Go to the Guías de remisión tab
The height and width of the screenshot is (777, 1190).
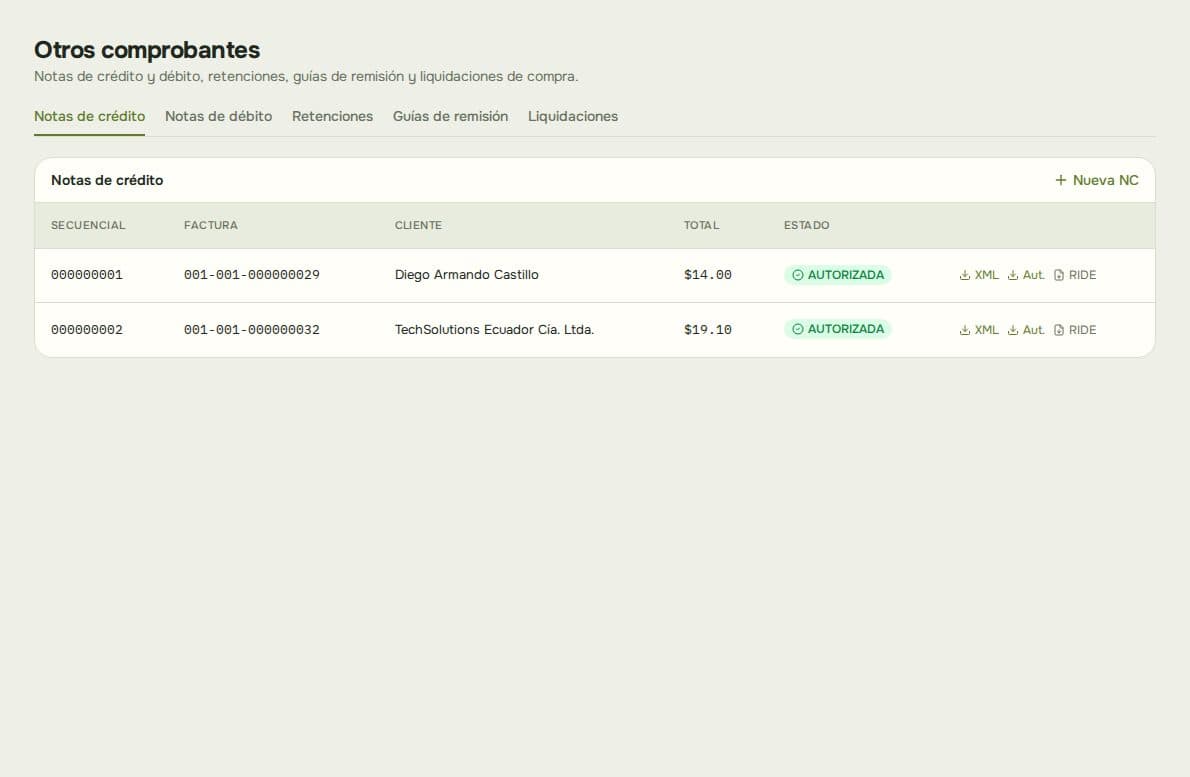click(450, 116)
